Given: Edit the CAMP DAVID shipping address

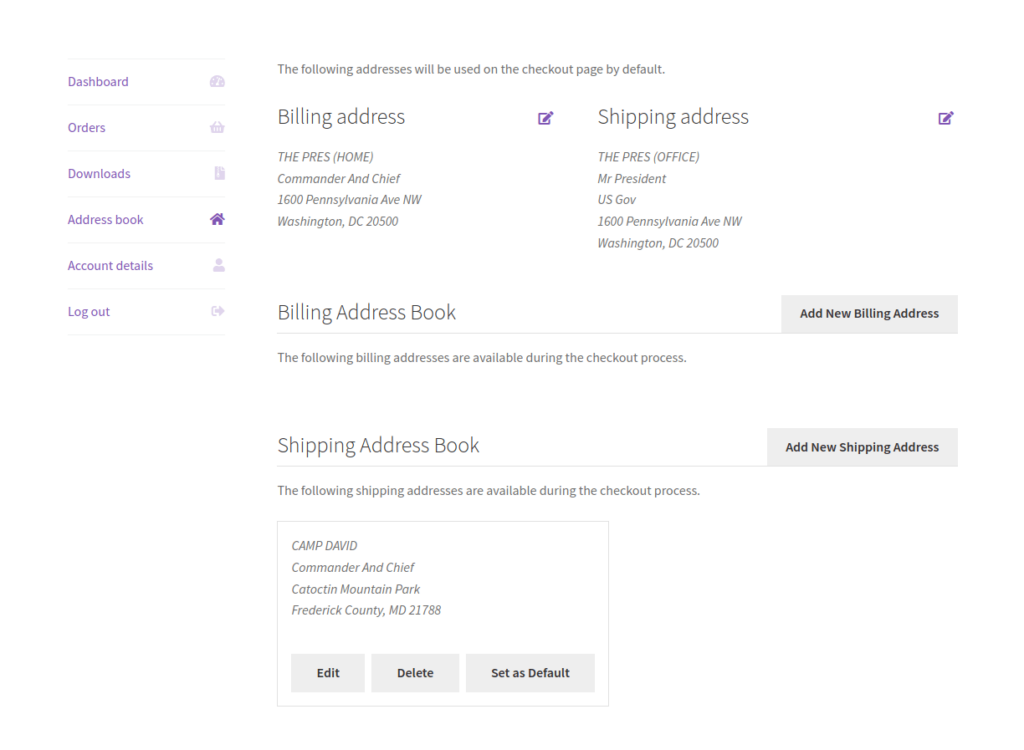Looking at the screenshot, I should coord(327,672).
